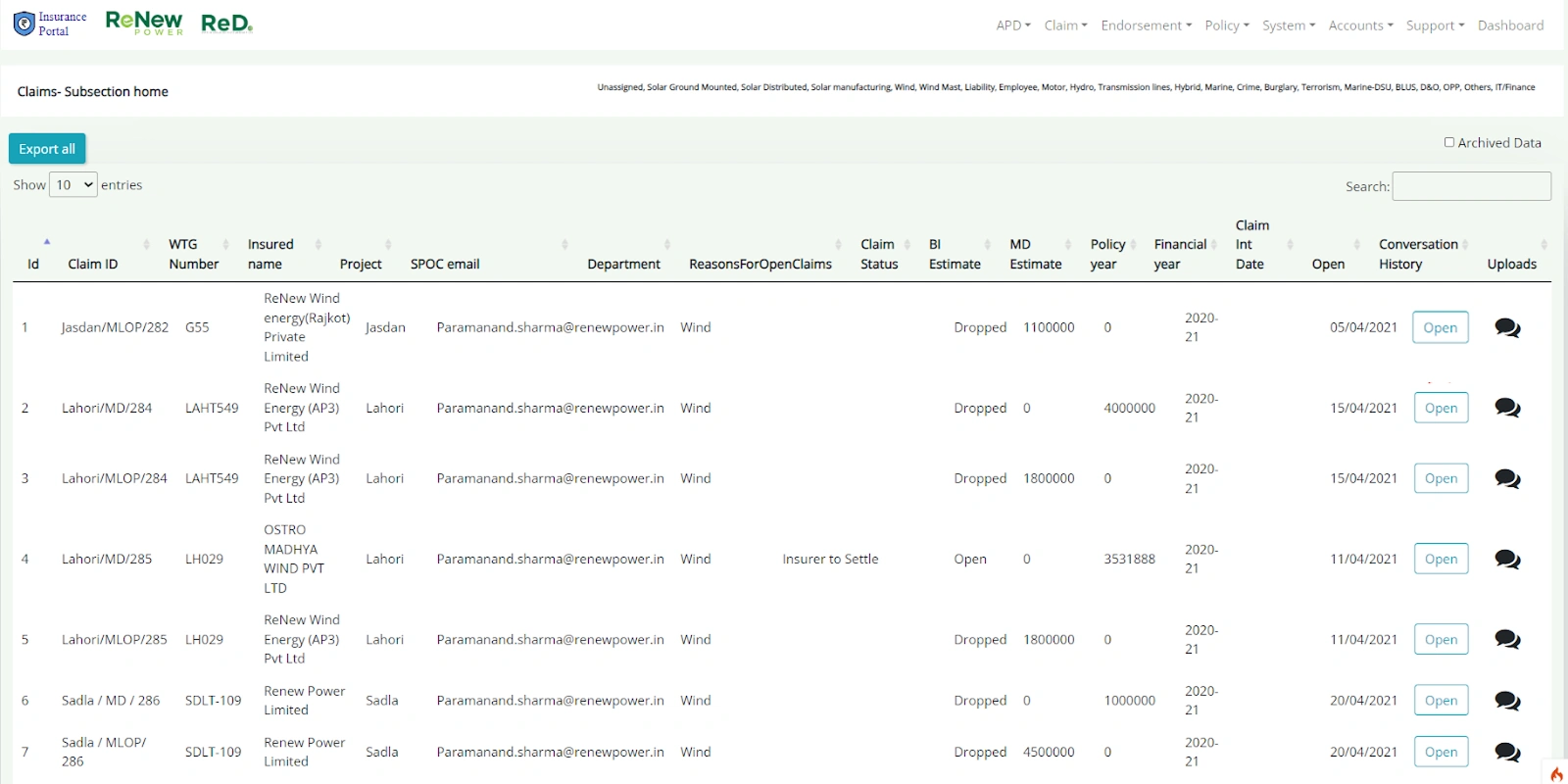Viewport: 1568px width, 784px height.
Task: Click the ReNew Power logo
Action: pyautogui.click(x=144, y=24)
